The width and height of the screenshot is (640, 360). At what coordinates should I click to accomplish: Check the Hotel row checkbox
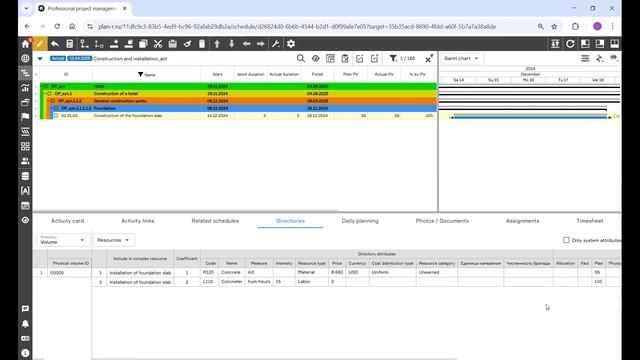click(x=46, y=87)
